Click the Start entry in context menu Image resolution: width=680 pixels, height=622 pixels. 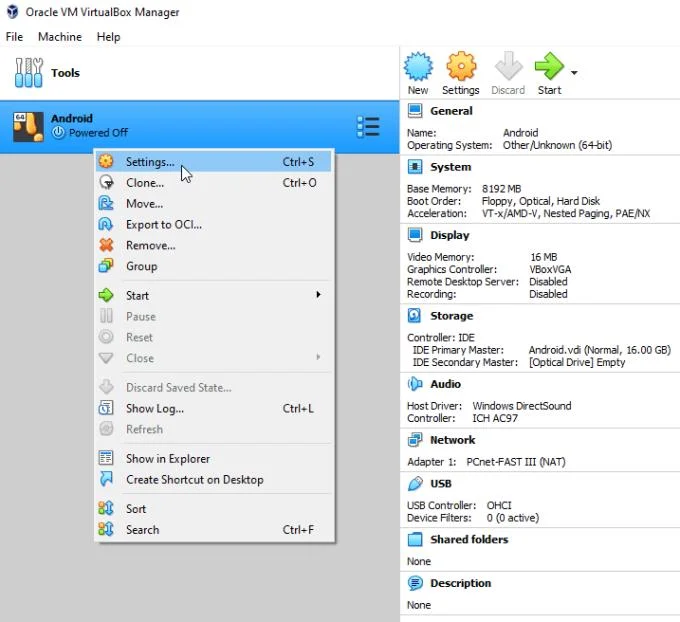[x=214, y=295]
